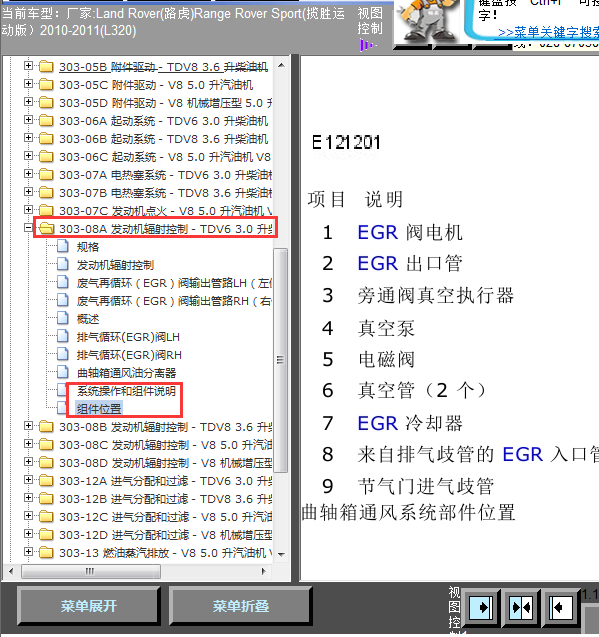Click the 303-12C 进气分配和过滤 folder icon
599x637 pixels.
click(x=46, y=516)
